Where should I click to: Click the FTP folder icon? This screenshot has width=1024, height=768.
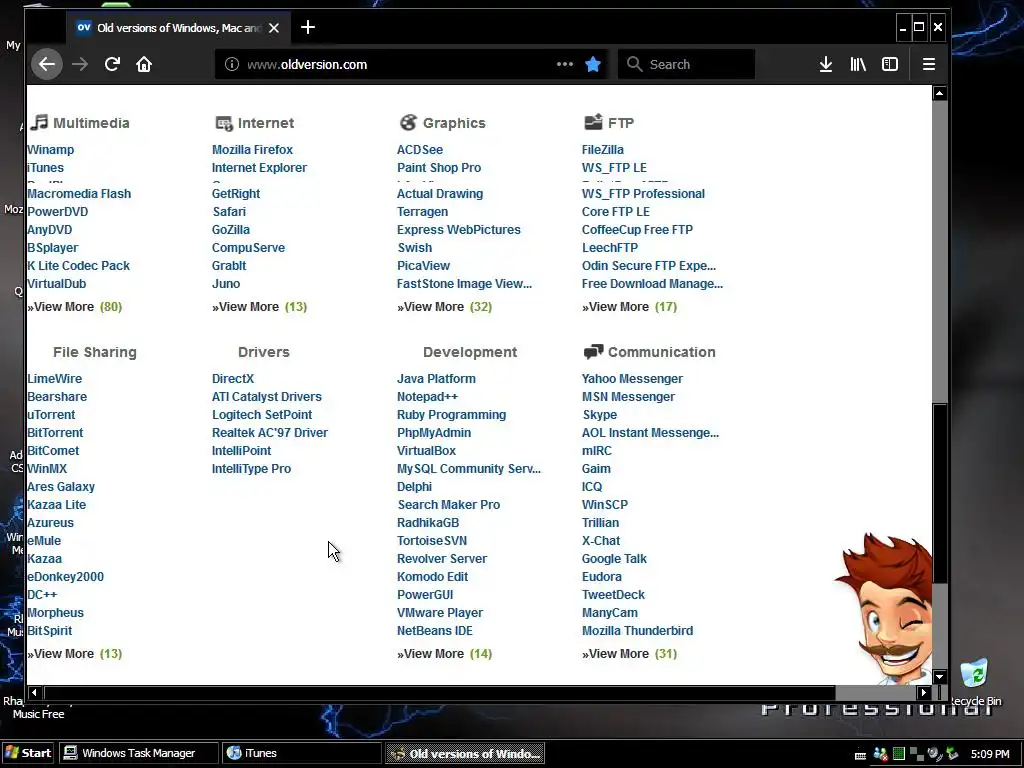(x=593, y=121)
